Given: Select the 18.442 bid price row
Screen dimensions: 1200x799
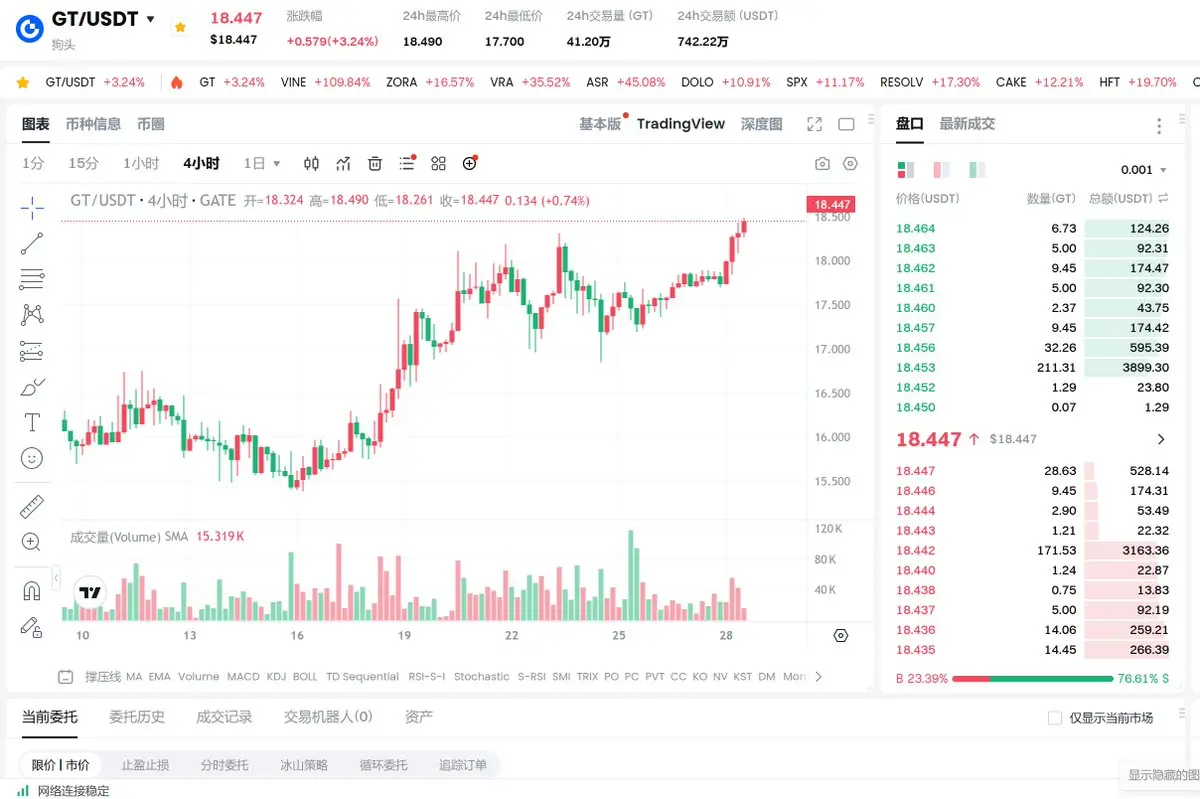Looking at the screenshot, I should (x=1033, y=551).
